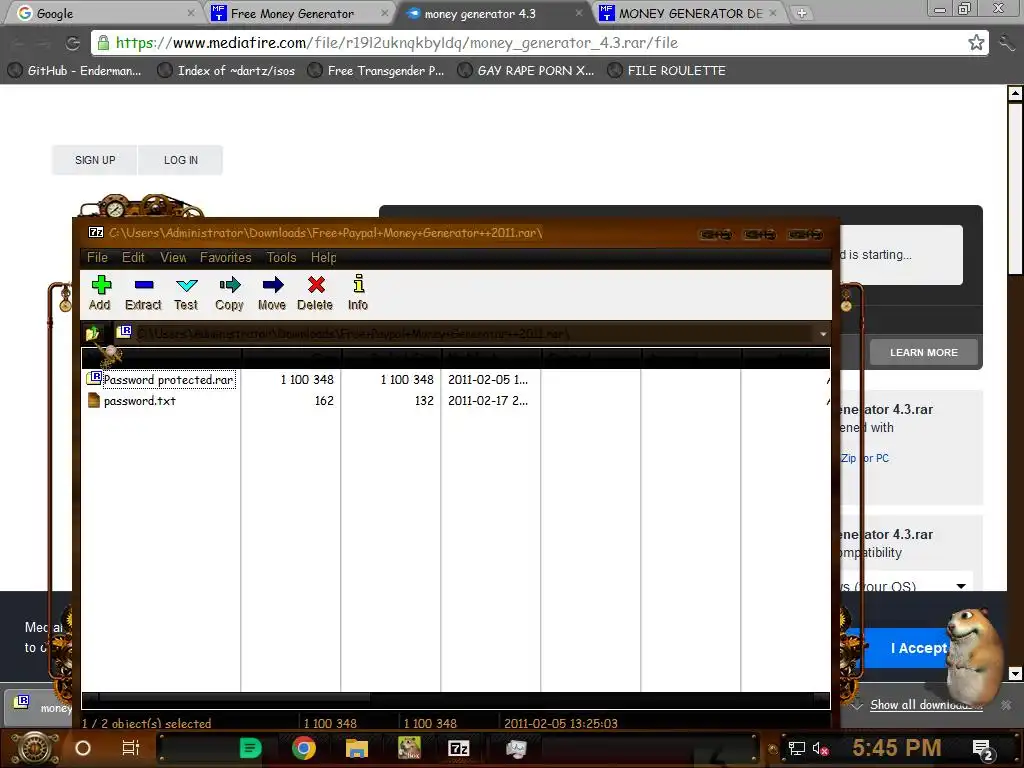Open the Tools menu in 7-Zip
Screen dimensions: 1024x768
281,257
